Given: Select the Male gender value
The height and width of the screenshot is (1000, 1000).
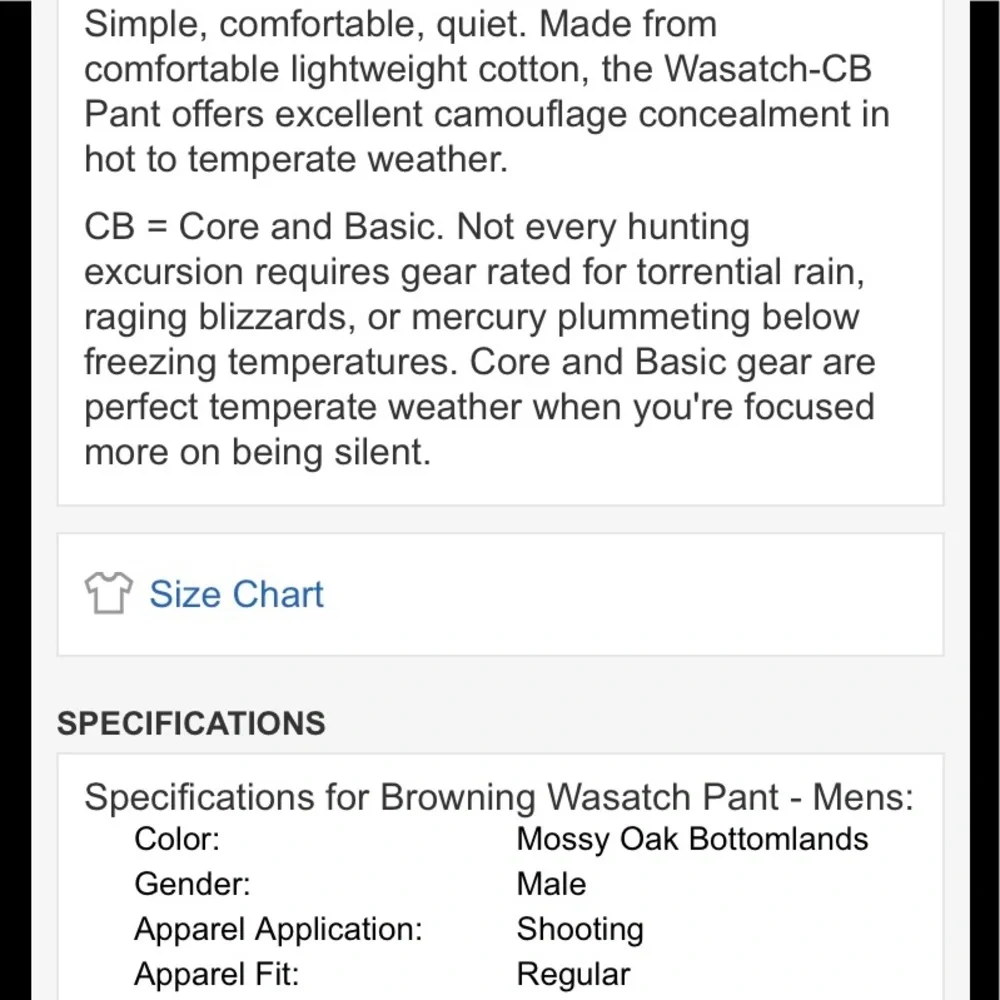Looking at the screenshot, I should click(551, 885).
